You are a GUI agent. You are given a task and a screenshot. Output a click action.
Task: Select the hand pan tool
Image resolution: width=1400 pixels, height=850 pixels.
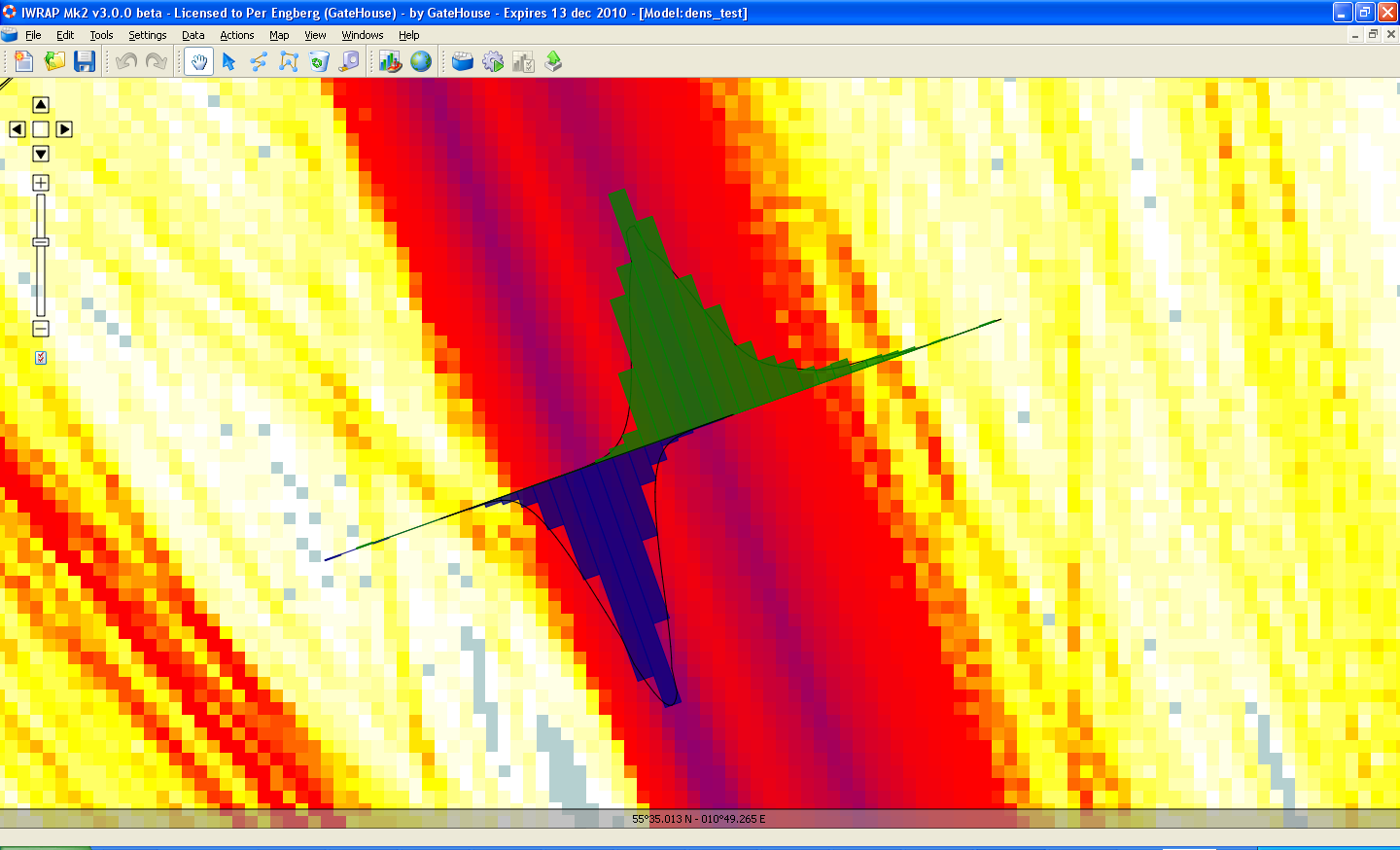pyautogui.click(x=198, y=61)
